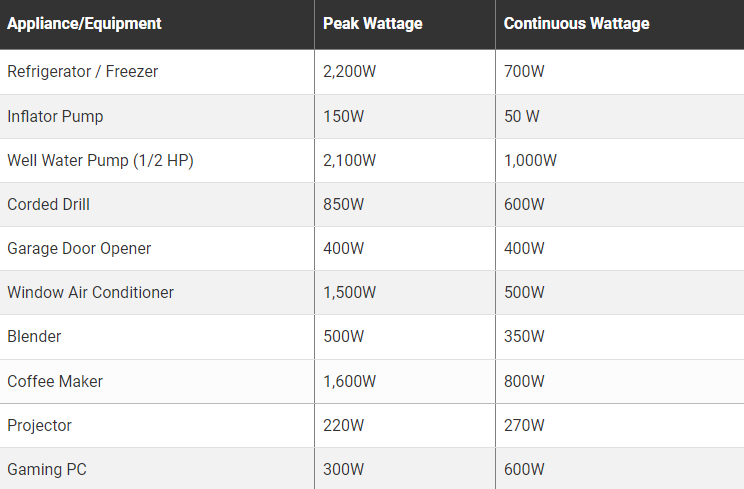Image resolution: width=744 pixels, height=489 pixels.
Task: Click the 850W peak wattage cell
Action: click(x=344, y=204)
